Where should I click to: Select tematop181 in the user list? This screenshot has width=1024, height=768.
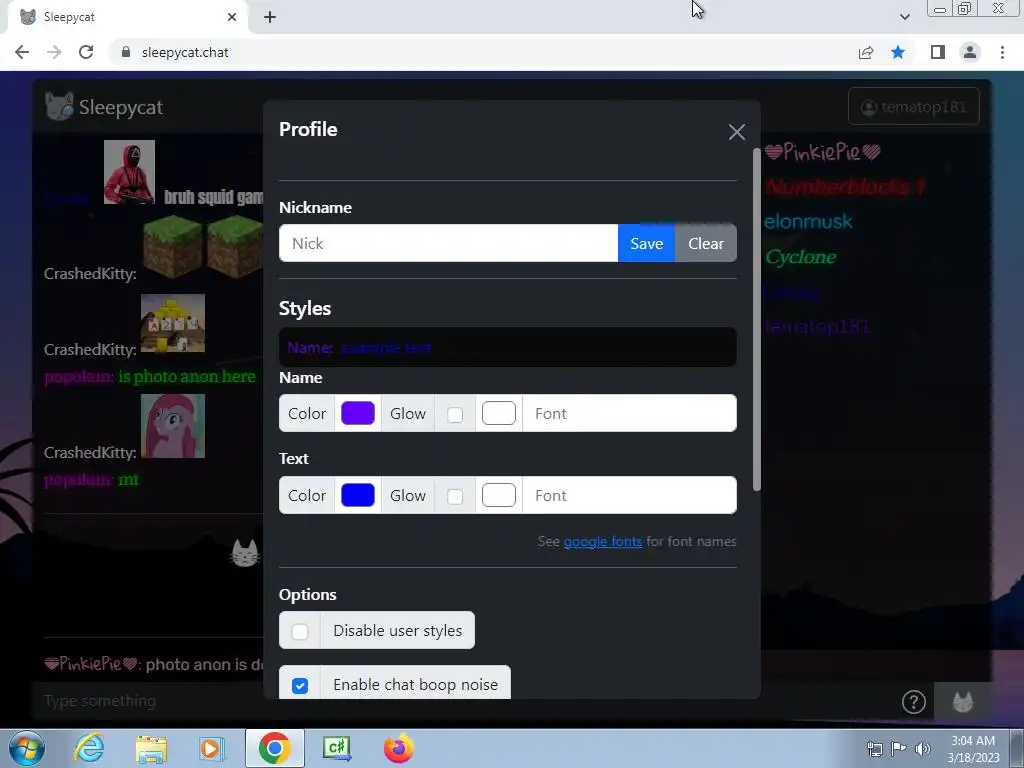818,326
